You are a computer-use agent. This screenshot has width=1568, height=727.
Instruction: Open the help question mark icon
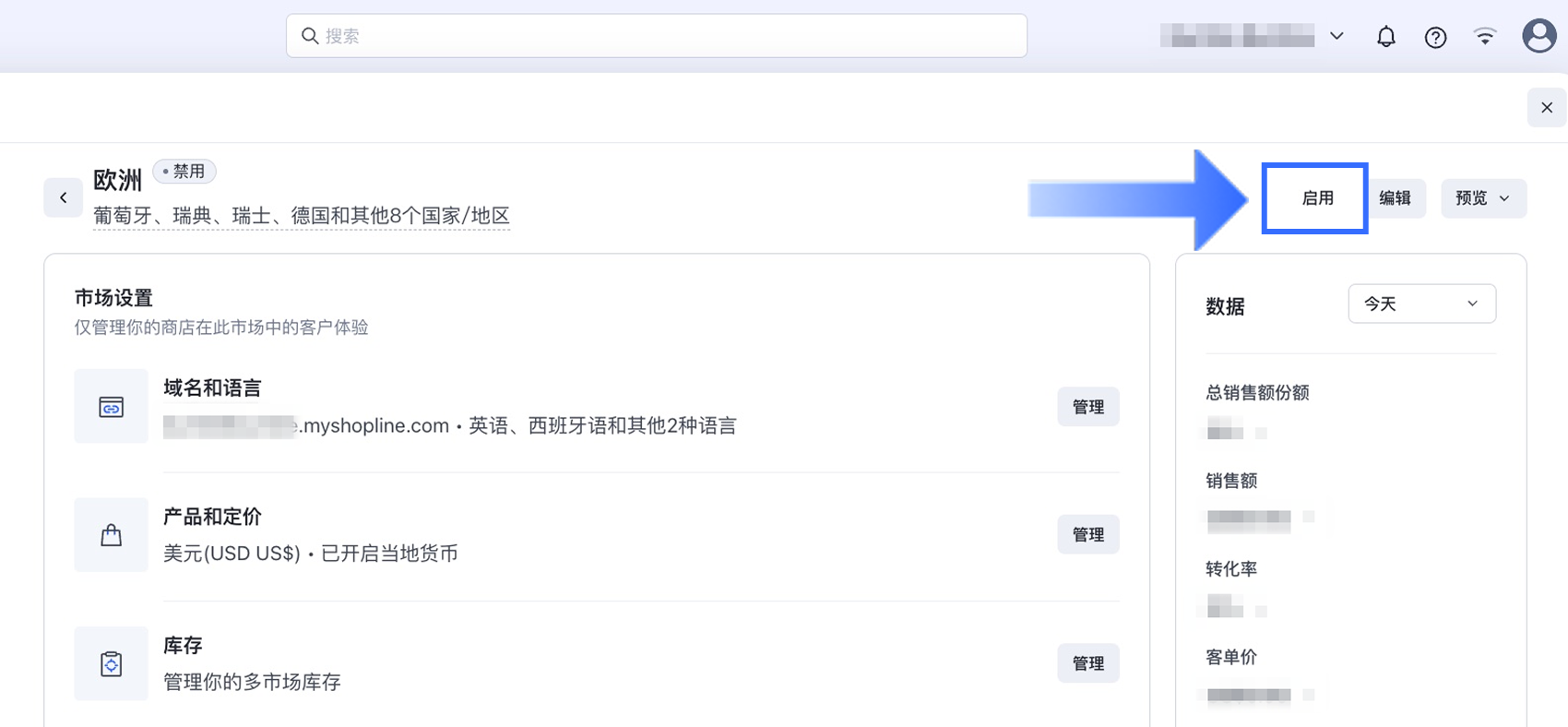(1435, 37)
